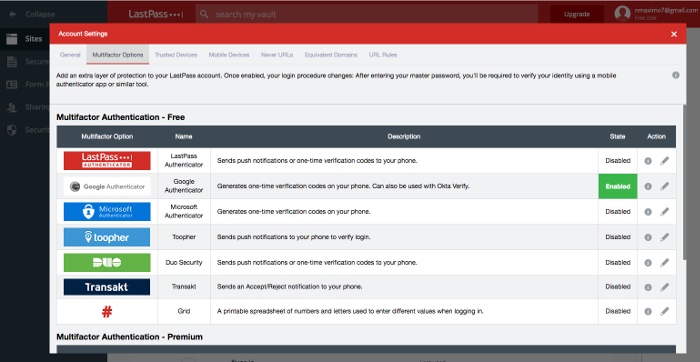Click the Disabled state for Toopher
This screenshot has width=700, height=362.
(617, 237)
